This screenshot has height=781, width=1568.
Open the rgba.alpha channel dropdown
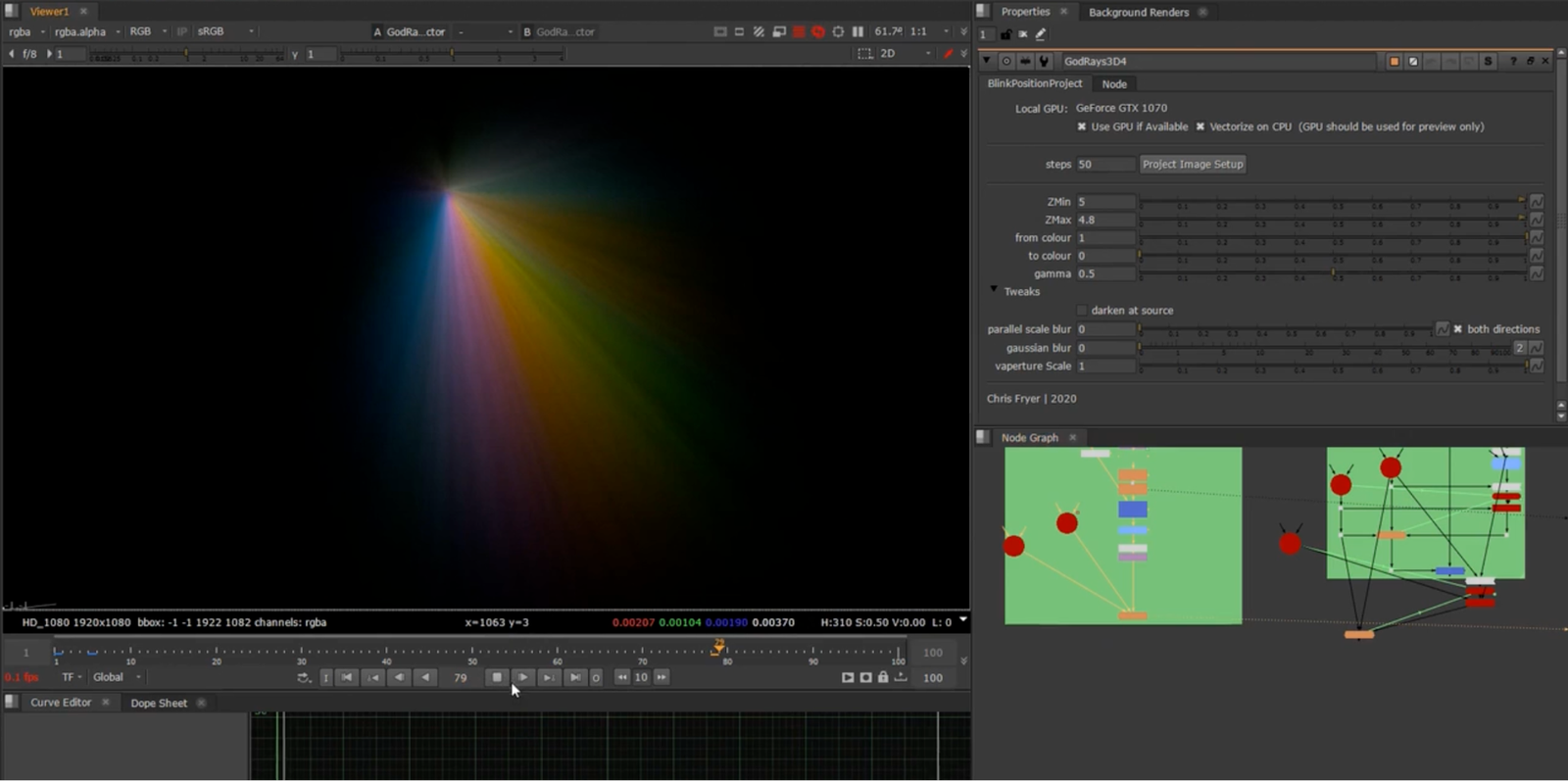(87, 31)
